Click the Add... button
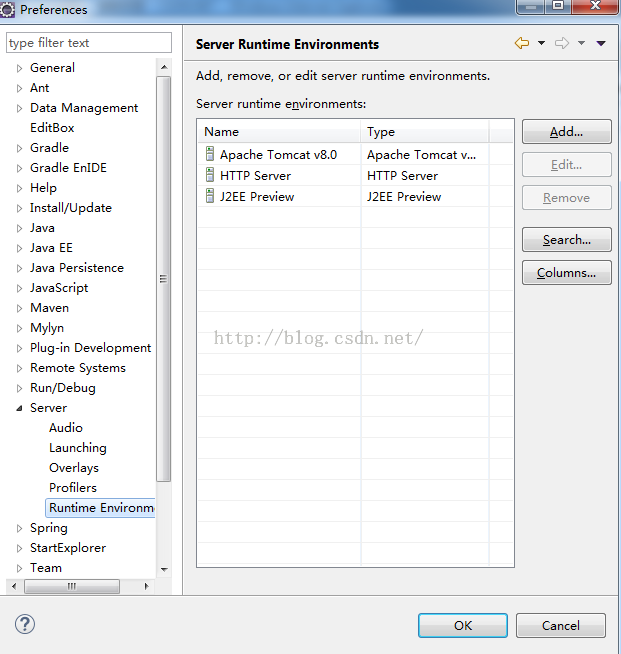Image resolution: width=621 pixels, height=654 pixels. pos(566,132)
